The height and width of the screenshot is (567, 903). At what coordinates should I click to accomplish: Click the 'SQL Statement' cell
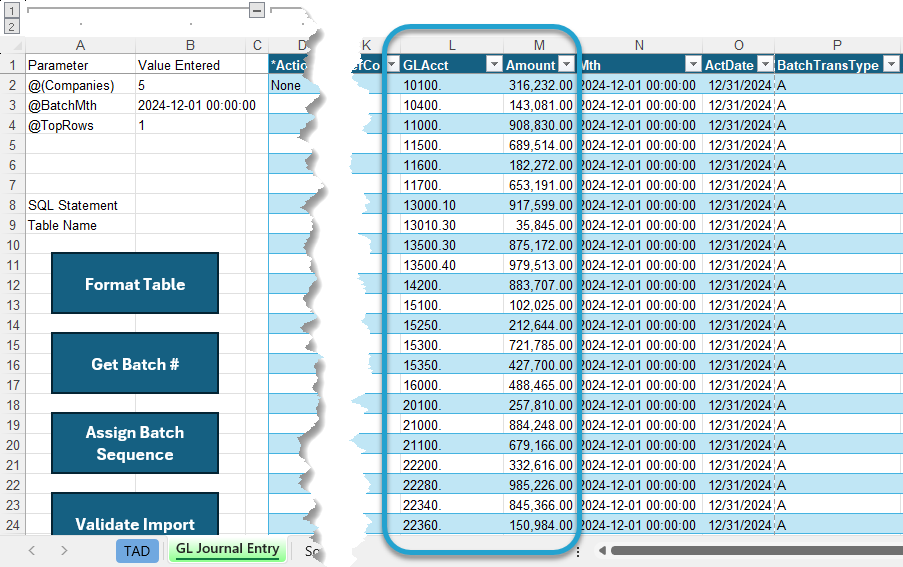(x=80, y=206)
